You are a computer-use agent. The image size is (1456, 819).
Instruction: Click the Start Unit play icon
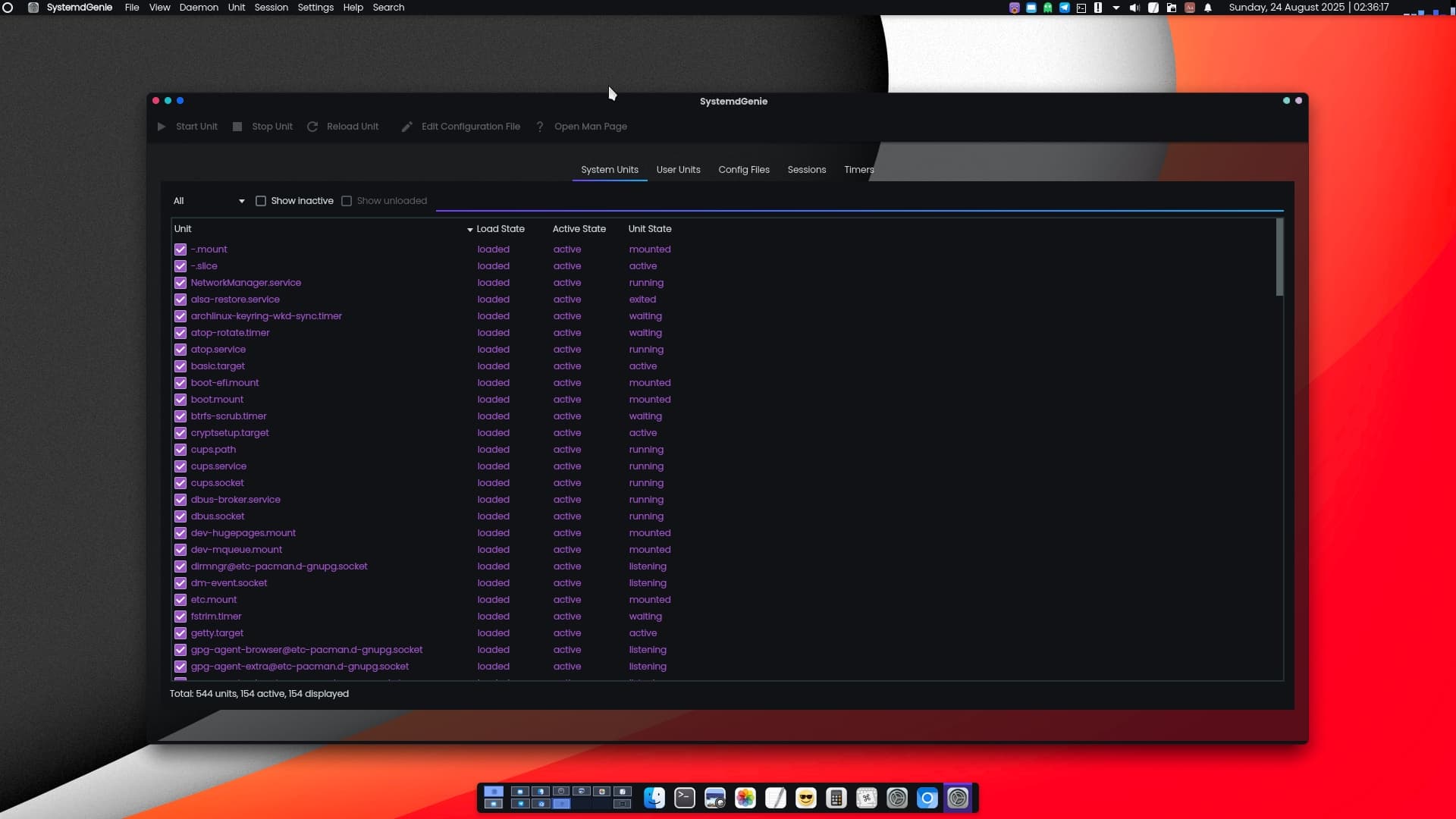point(162,127)
